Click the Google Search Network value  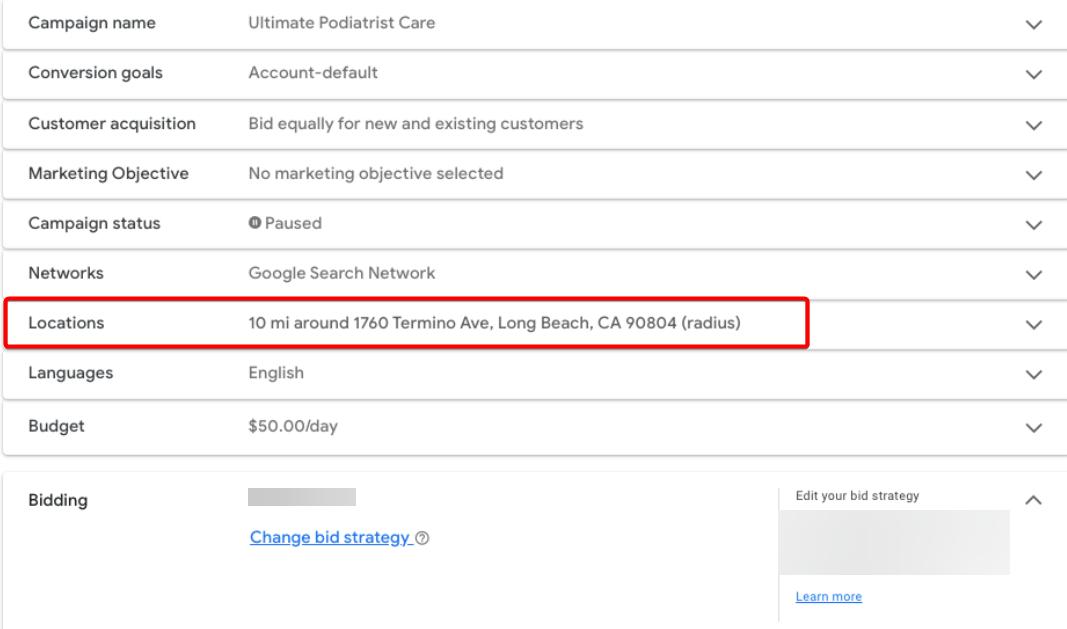[341, 273]
